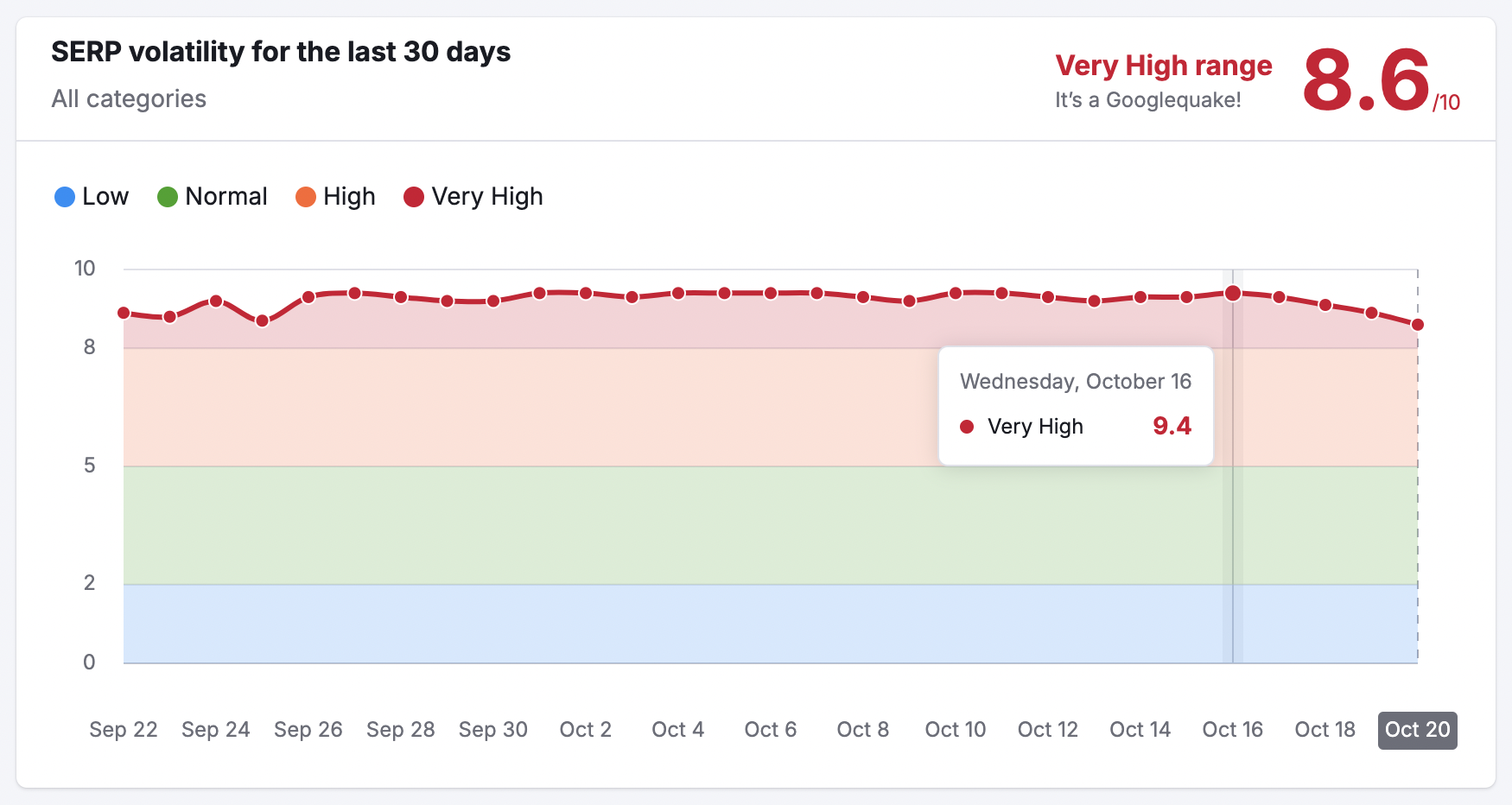The height and width of the screenshot is (805, 1512).
Task: Click the blue Low legend dot
Action: (65, 197)
